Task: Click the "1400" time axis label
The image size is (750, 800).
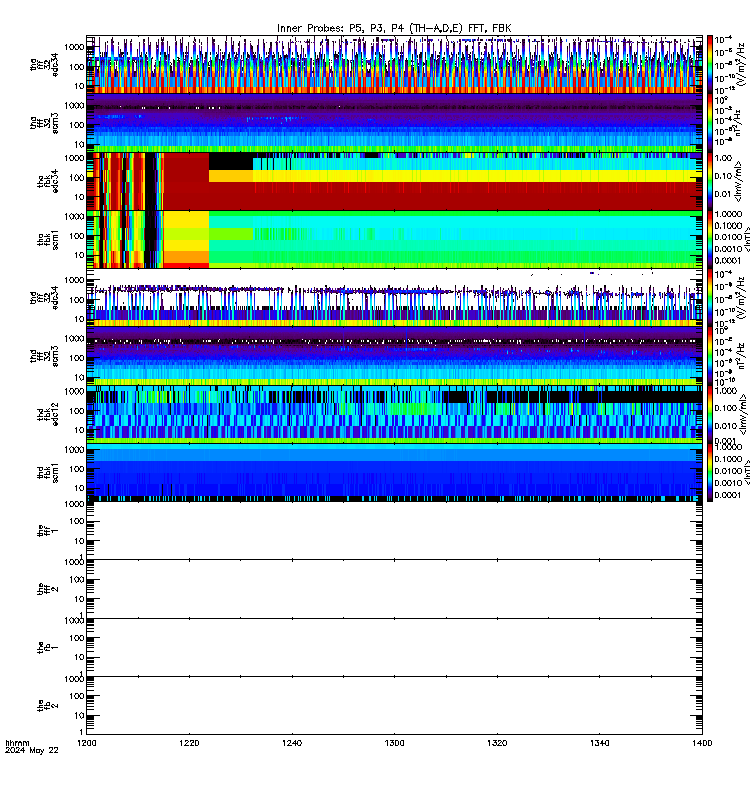Action: (x=702, y=743)
